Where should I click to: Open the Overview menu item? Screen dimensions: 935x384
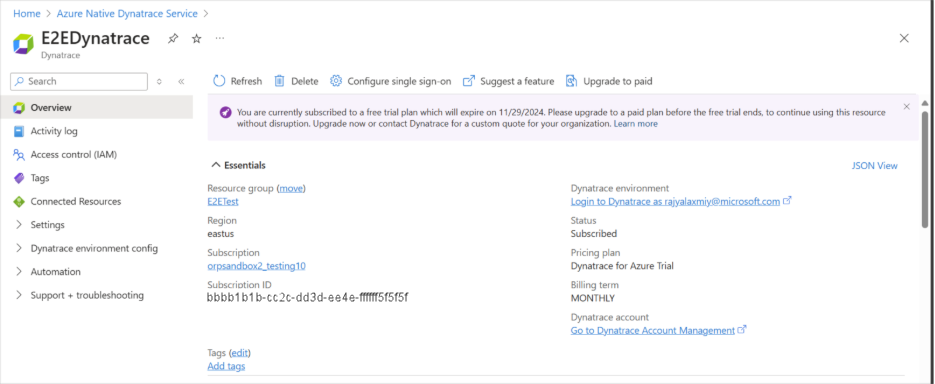(x=97, y=107)
